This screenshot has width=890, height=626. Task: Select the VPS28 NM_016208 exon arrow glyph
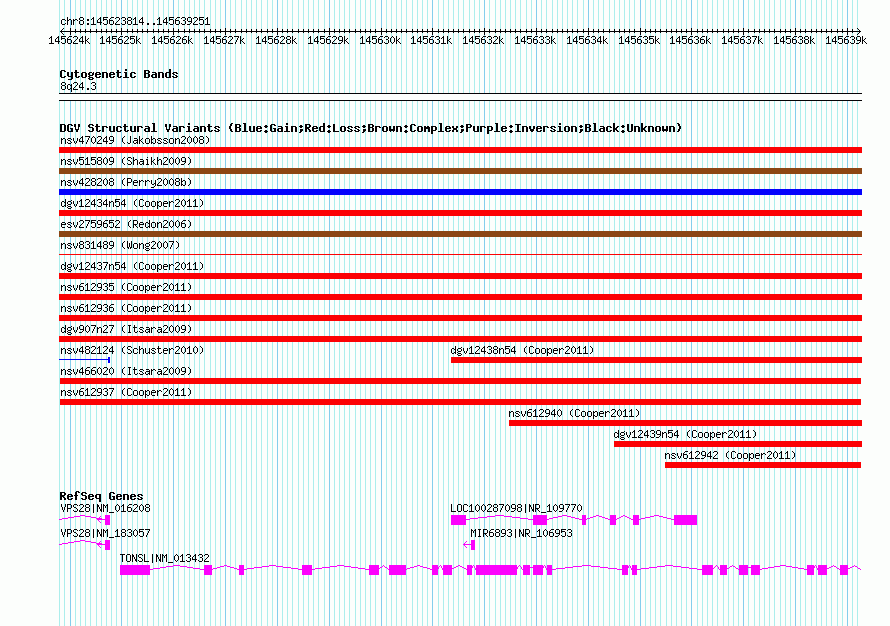103,520
